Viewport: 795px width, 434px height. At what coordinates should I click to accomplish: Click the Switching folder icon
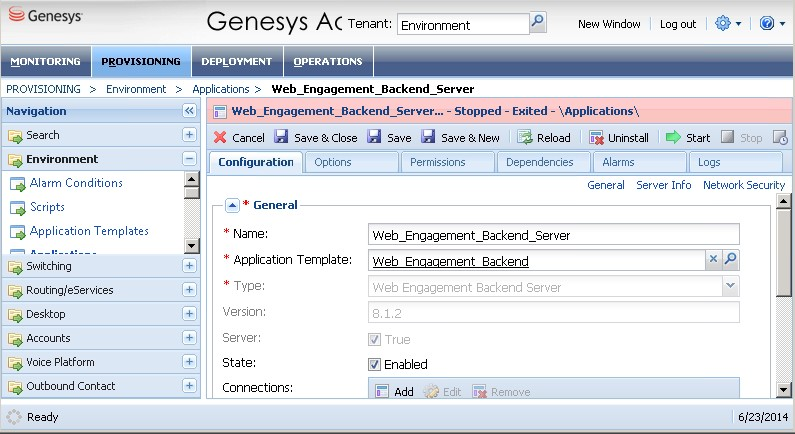(15, 267)
